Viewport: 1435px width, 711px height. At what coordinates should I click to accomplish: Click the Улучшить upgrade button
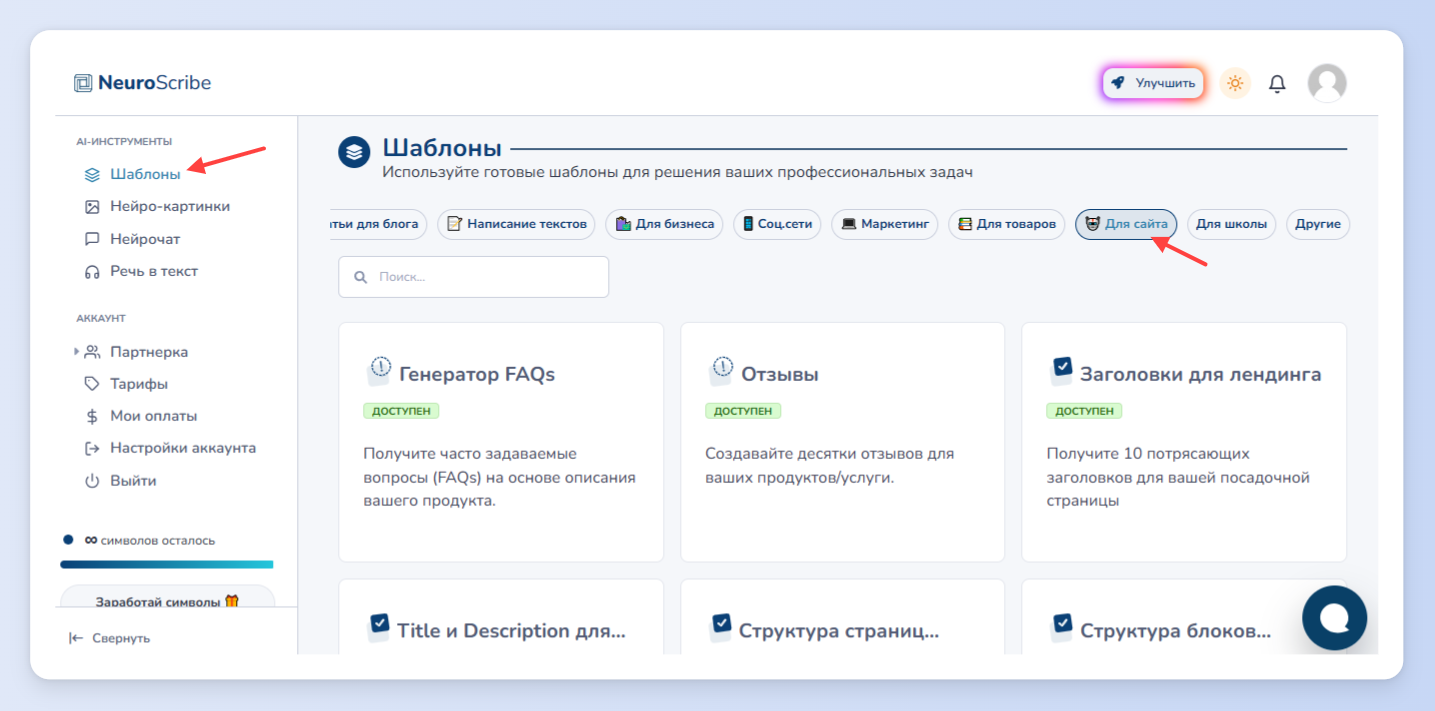click(x=1153, y=83)
